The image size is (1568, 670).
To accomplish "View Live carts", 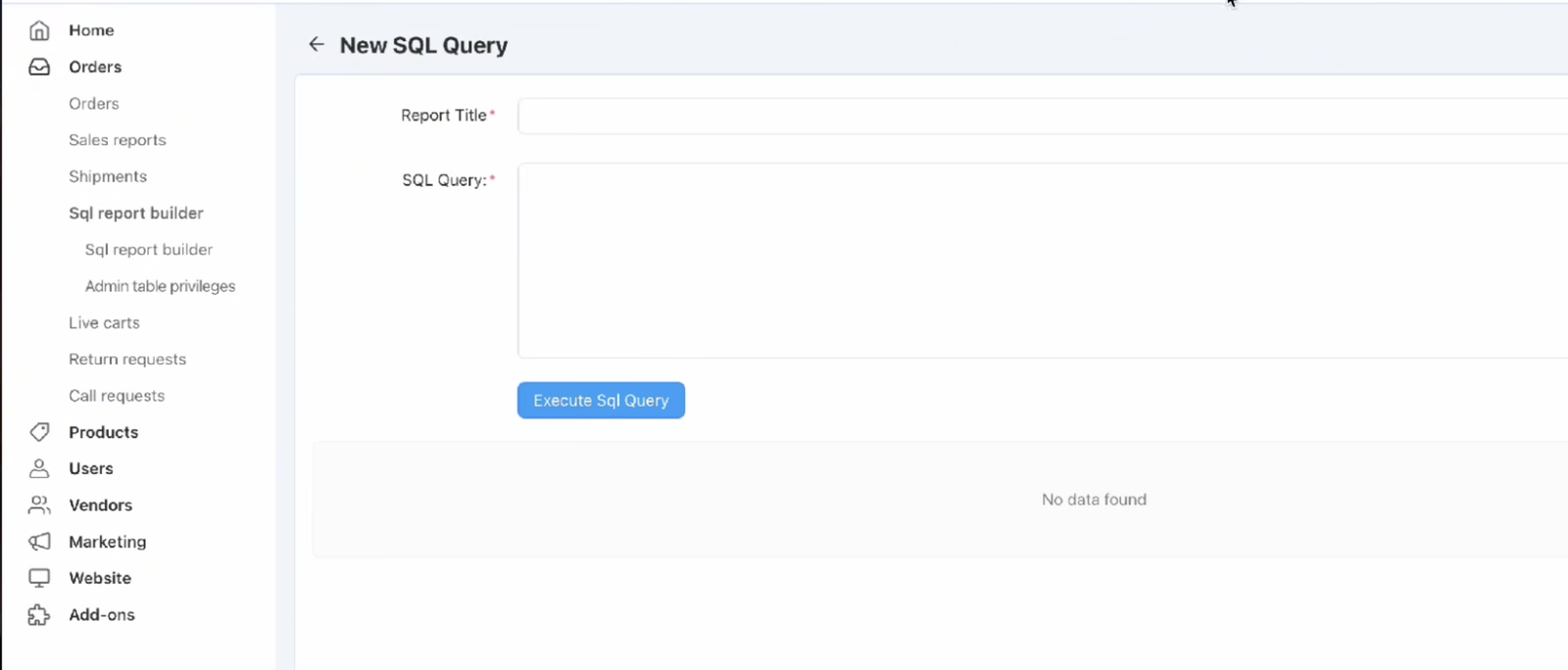I will (x=104, y=322).
